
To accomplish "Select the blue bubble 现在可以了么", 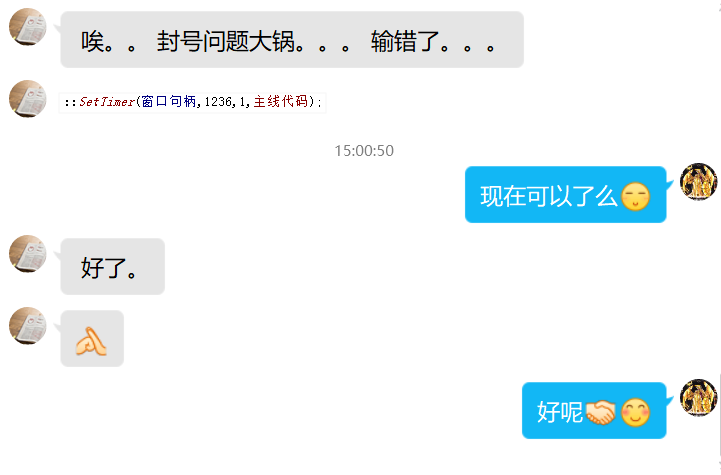I will 566,195.
